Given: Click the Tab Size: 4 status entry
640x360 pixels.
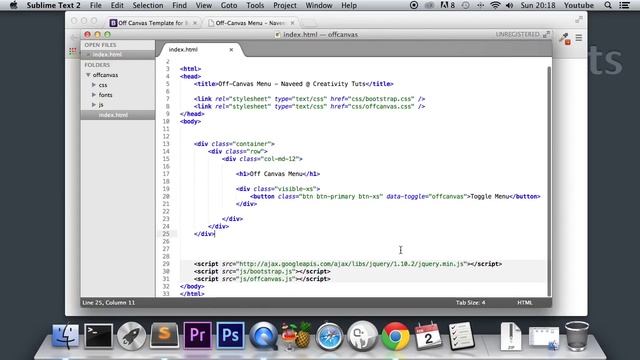Looking at the screenshot, I should click(471, 302).
